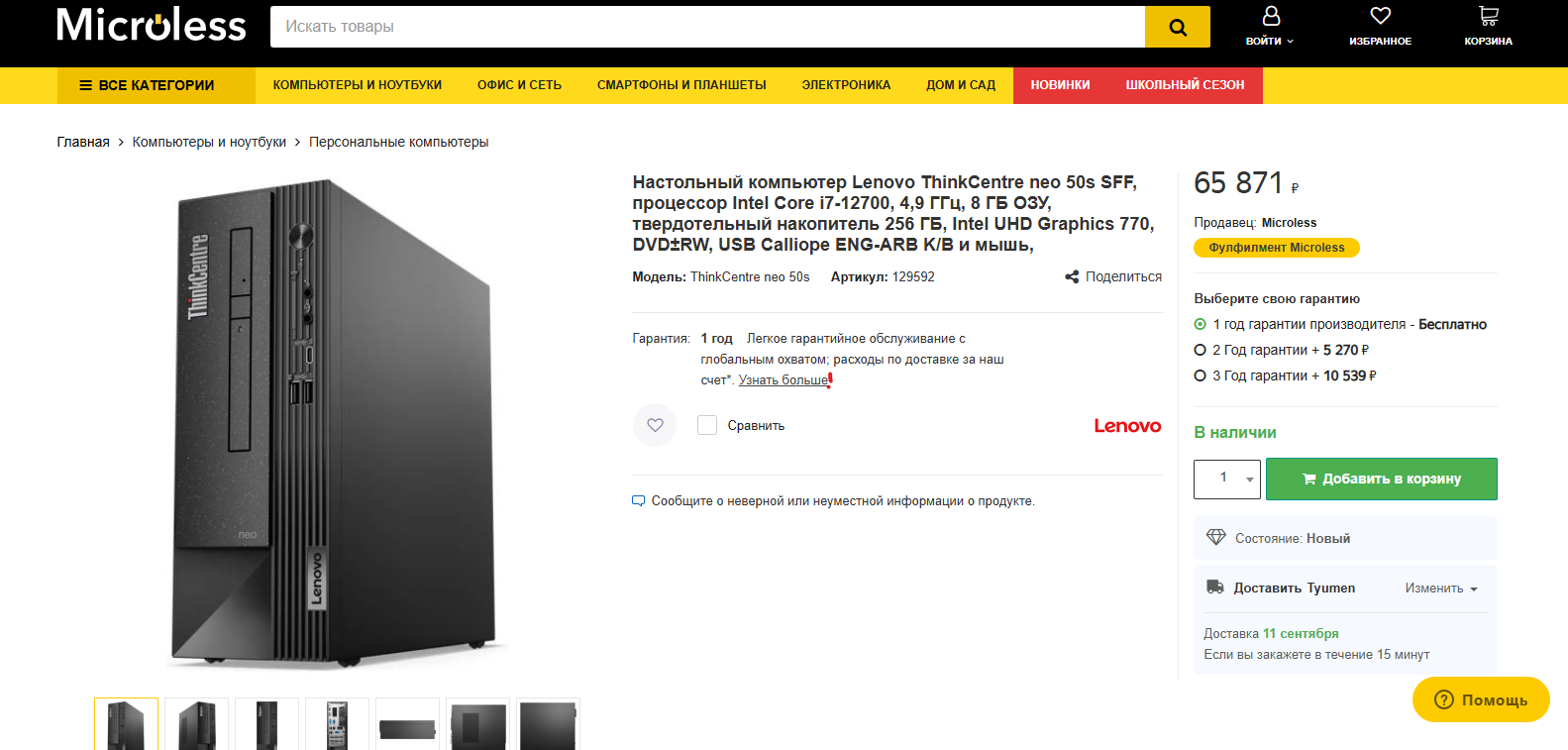Click the diamond condition icon
The image size is (1568, 750).
(x=1215, y=537)
